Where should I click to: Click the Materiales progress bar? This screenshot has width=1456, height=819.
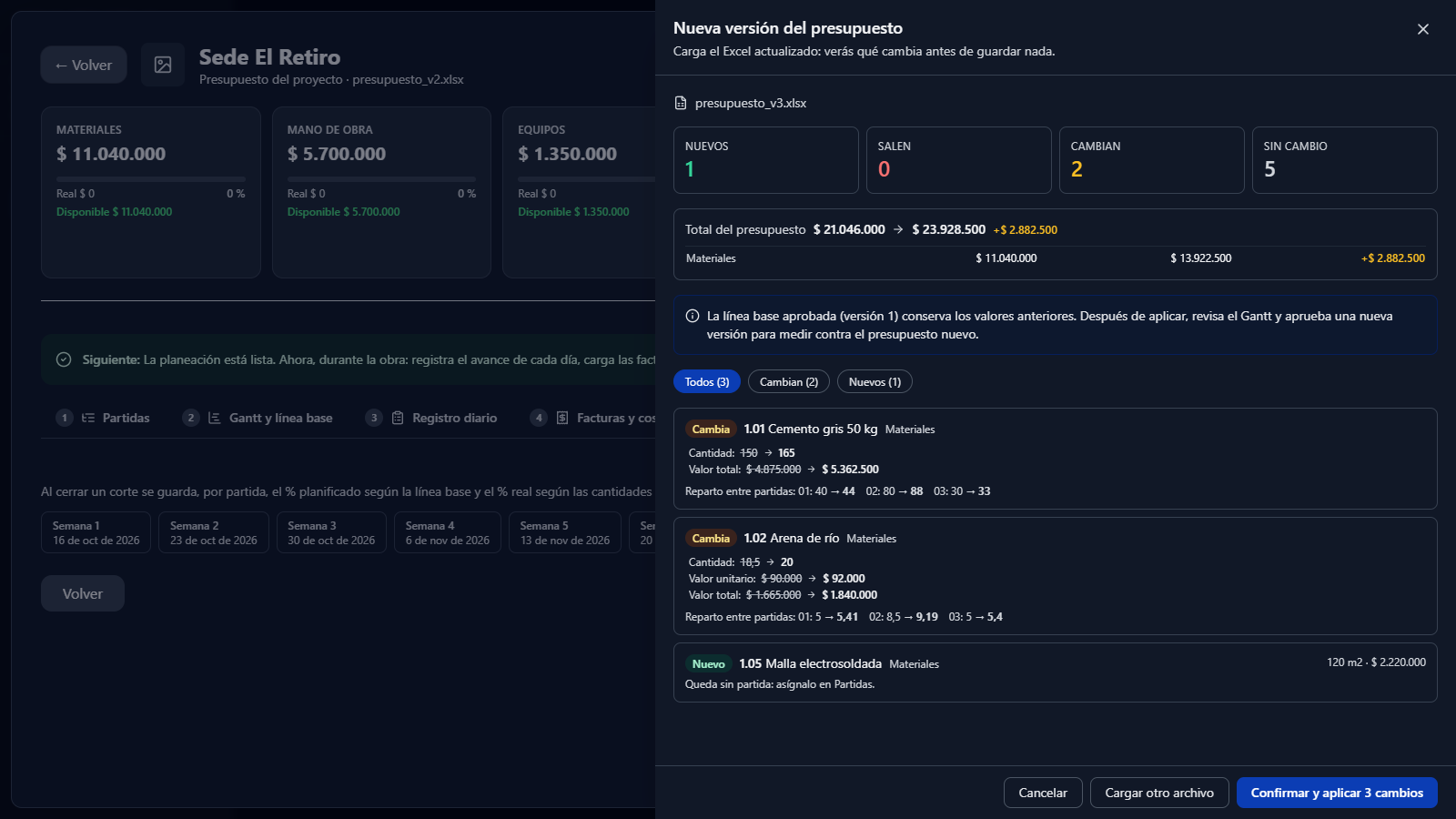point(151,179)
